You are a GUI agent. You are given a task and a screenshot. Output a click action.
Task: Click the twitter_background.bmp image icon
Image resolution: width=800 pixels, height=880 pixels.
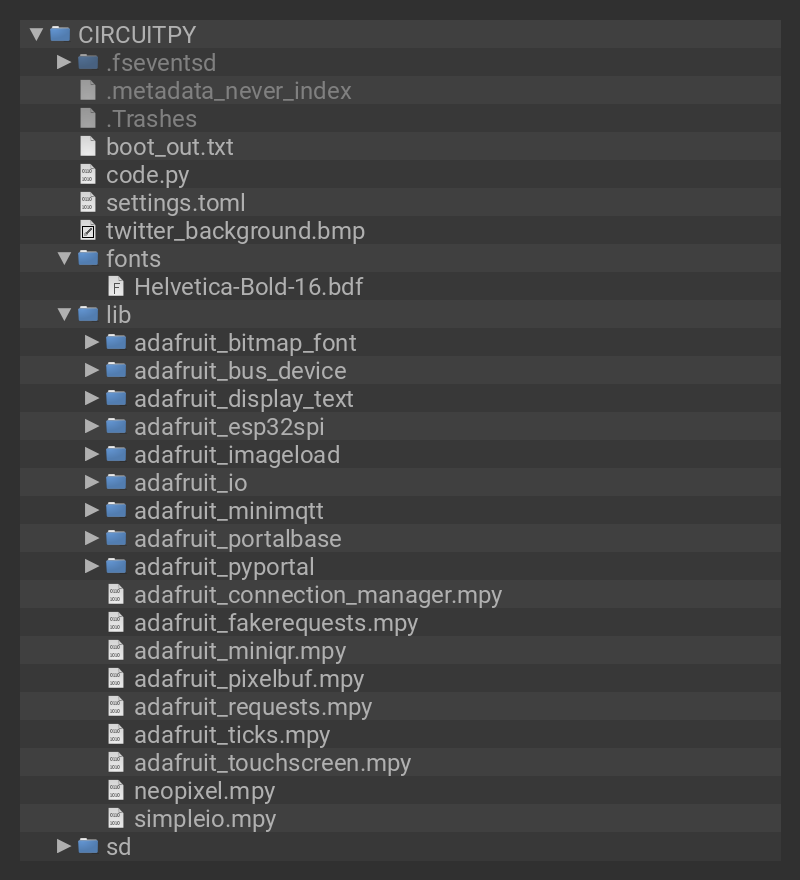tap(88, 231)
